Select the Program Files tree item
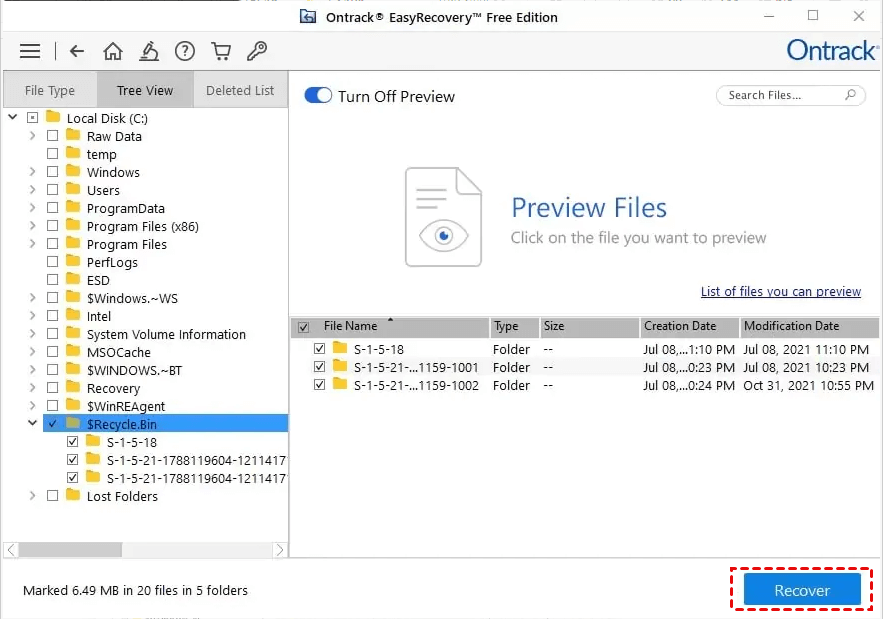Screen dimensions: 883x619 [x=127, y=244]
